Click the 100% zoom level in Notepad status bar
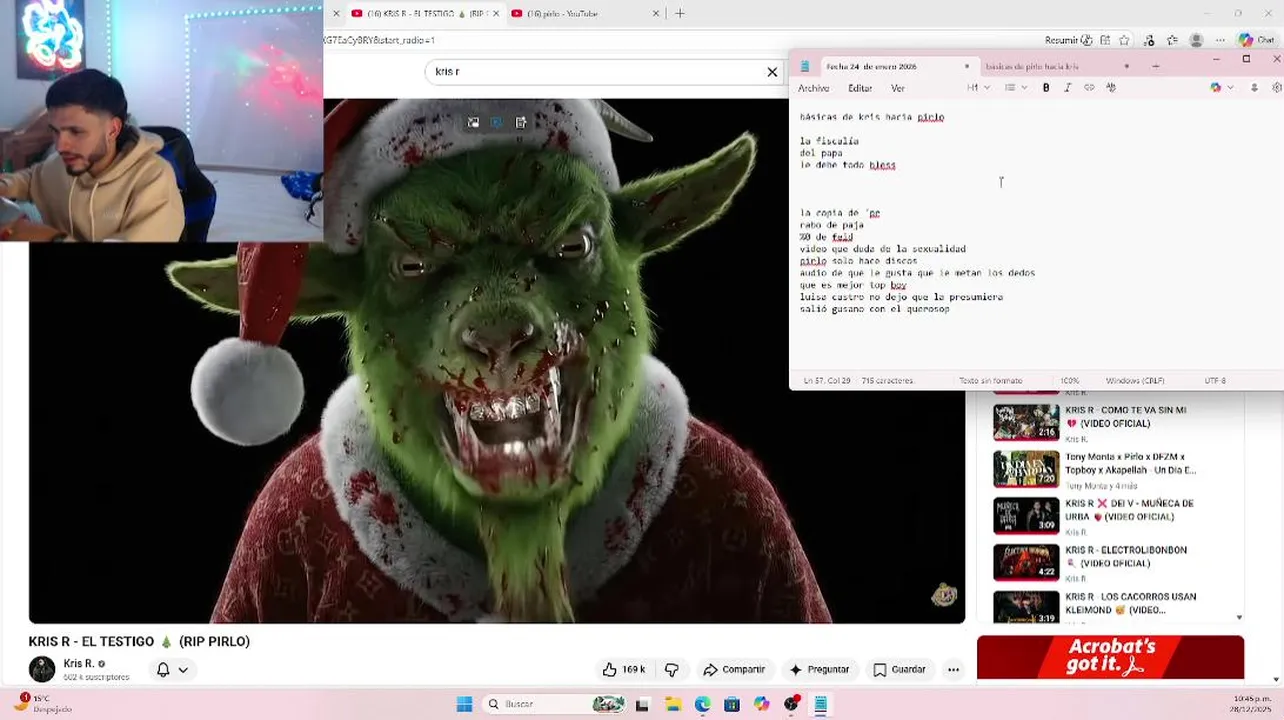 [x=1069, y=381]
